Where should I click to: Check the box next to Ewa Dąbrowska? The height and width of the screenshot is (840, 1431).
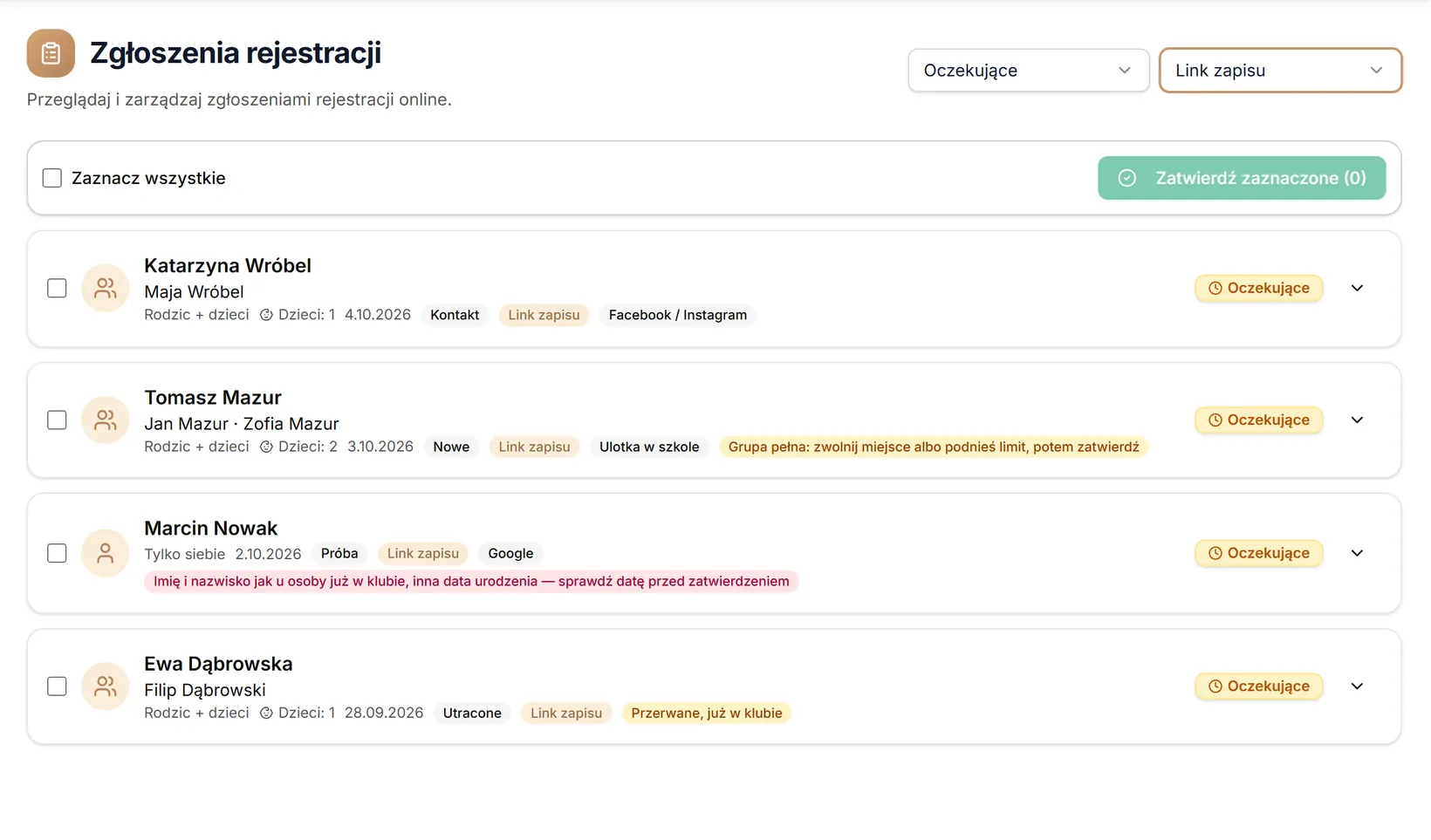pos(57,686)
